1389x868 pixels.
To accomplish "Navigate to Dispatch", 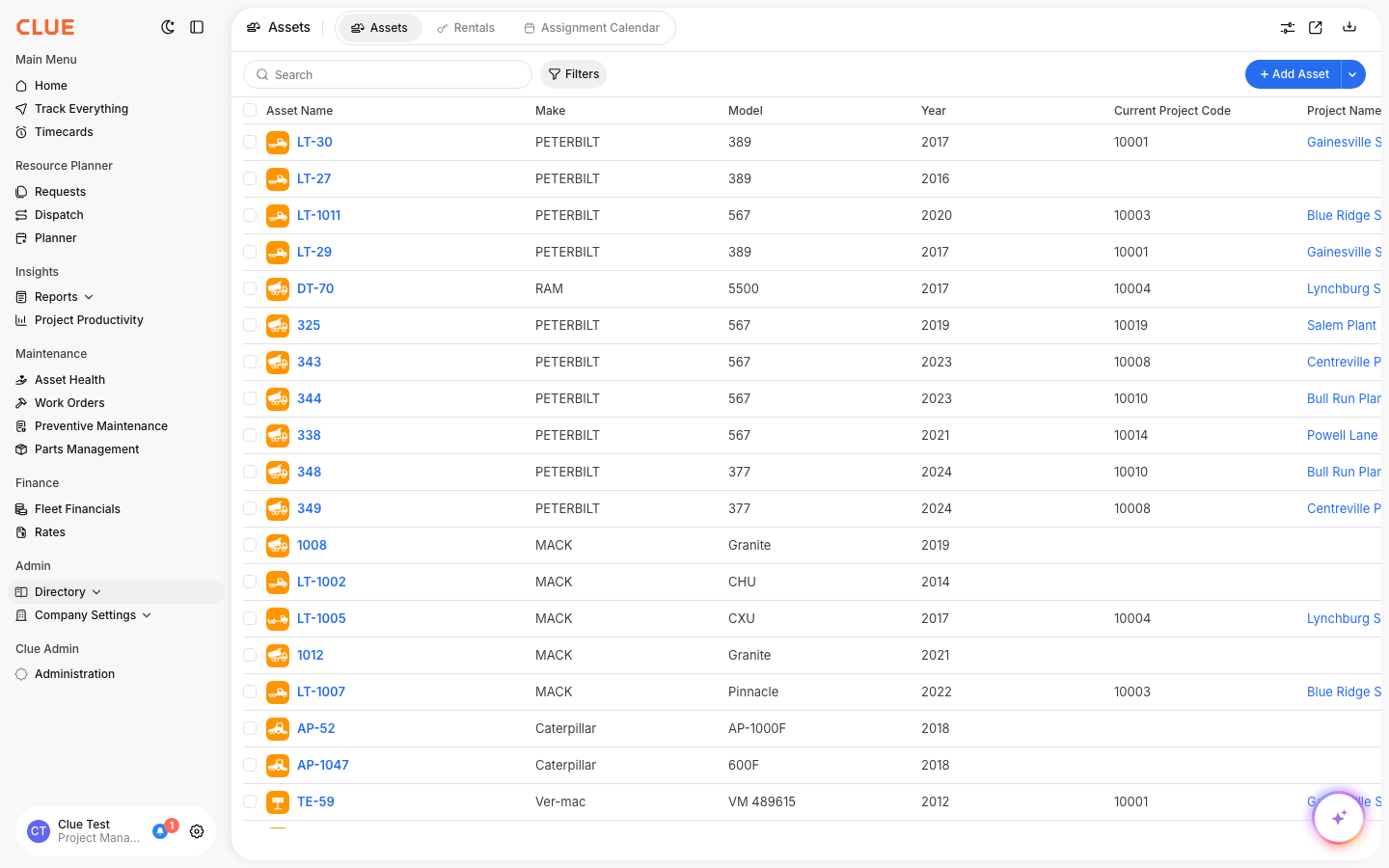I will (x=59, y=215).
